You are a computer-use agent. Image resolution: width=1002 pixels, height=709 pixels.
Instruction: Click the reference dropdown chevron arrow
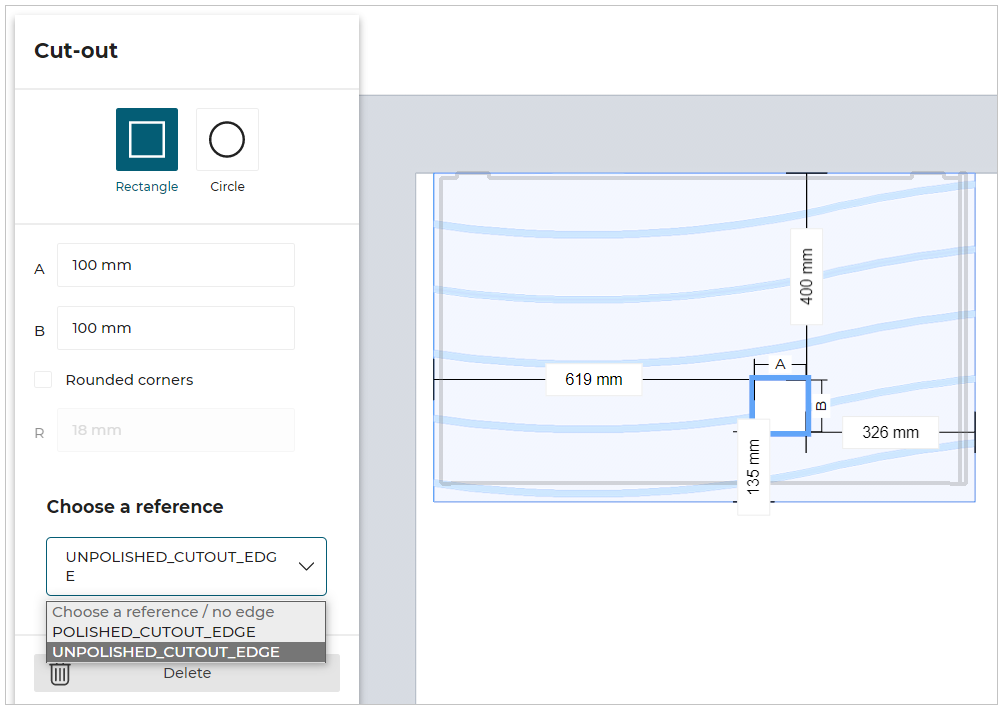pos(306,566)
